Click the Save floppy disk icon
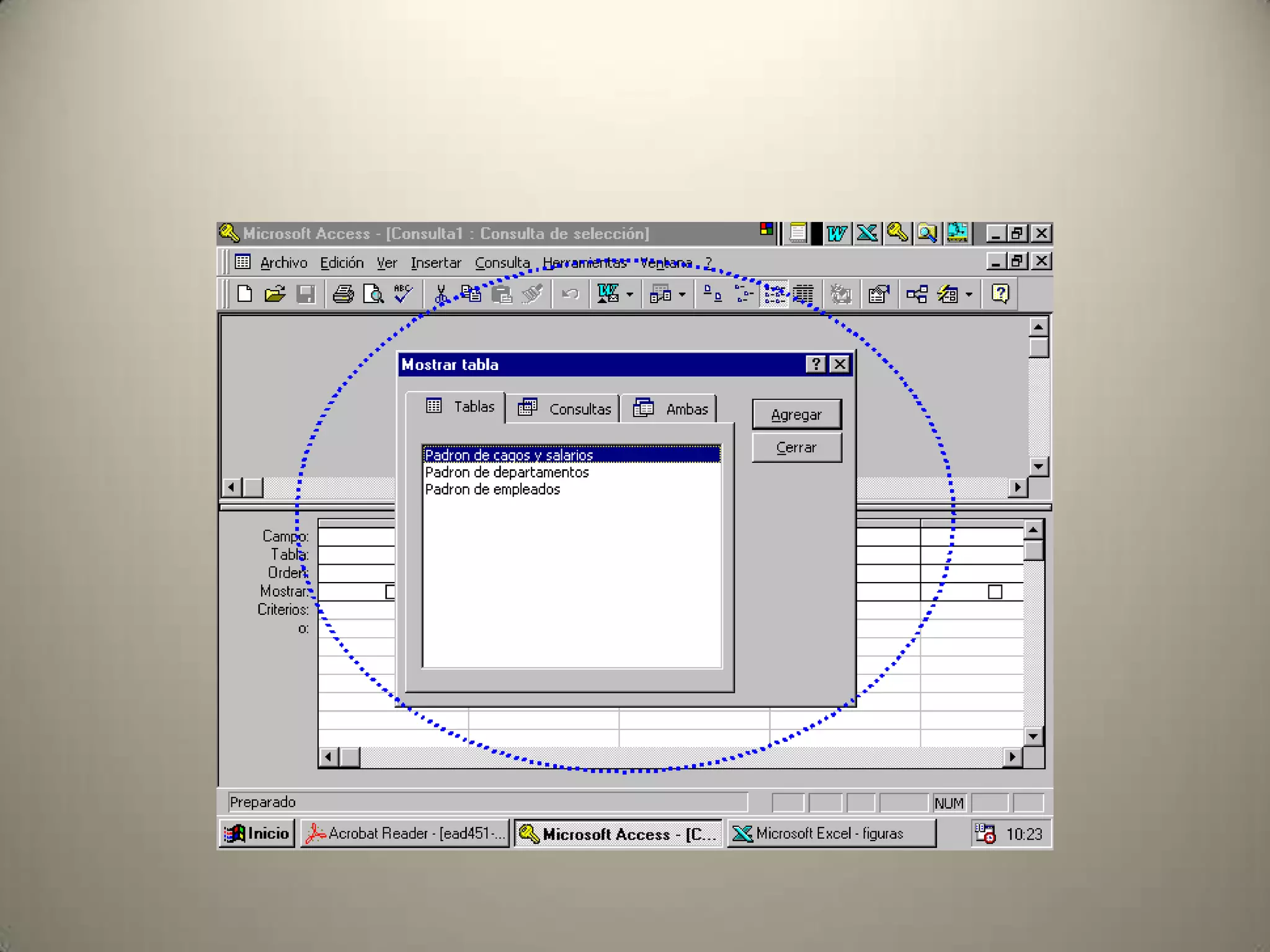The height and width of the screenshot is (952, 1270). click(x=306, y=294)
